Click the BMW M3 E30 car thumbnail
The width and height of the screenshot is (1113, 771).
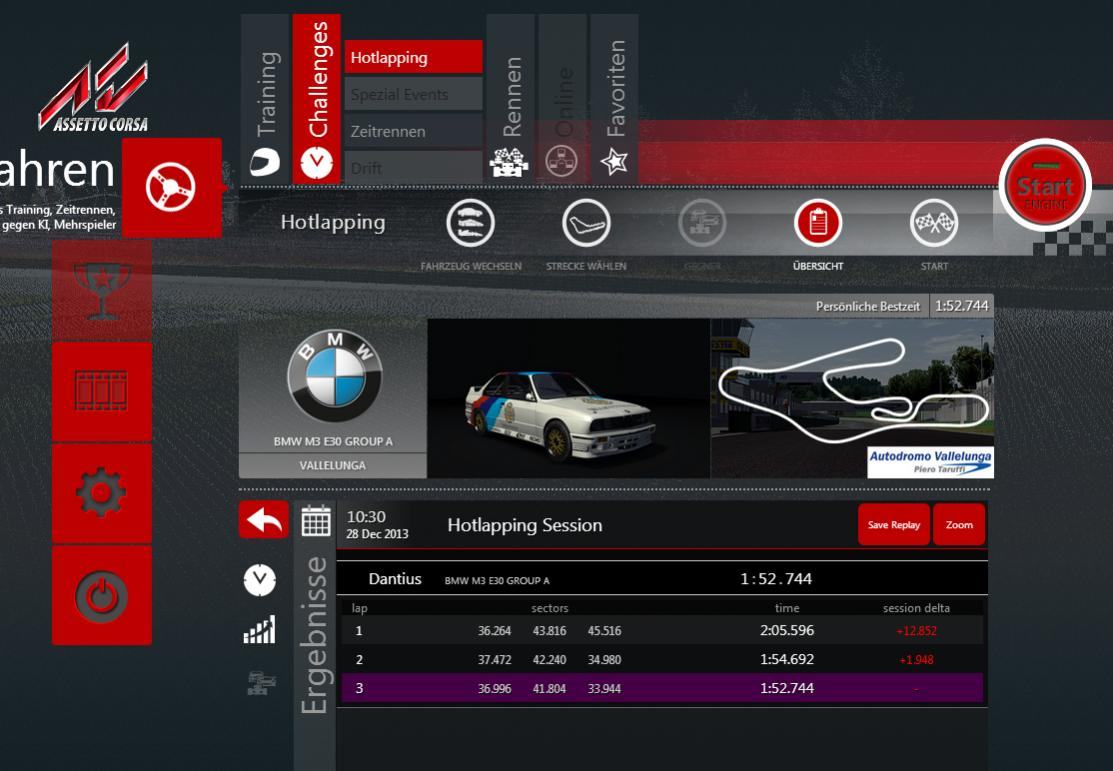point(569,398)
